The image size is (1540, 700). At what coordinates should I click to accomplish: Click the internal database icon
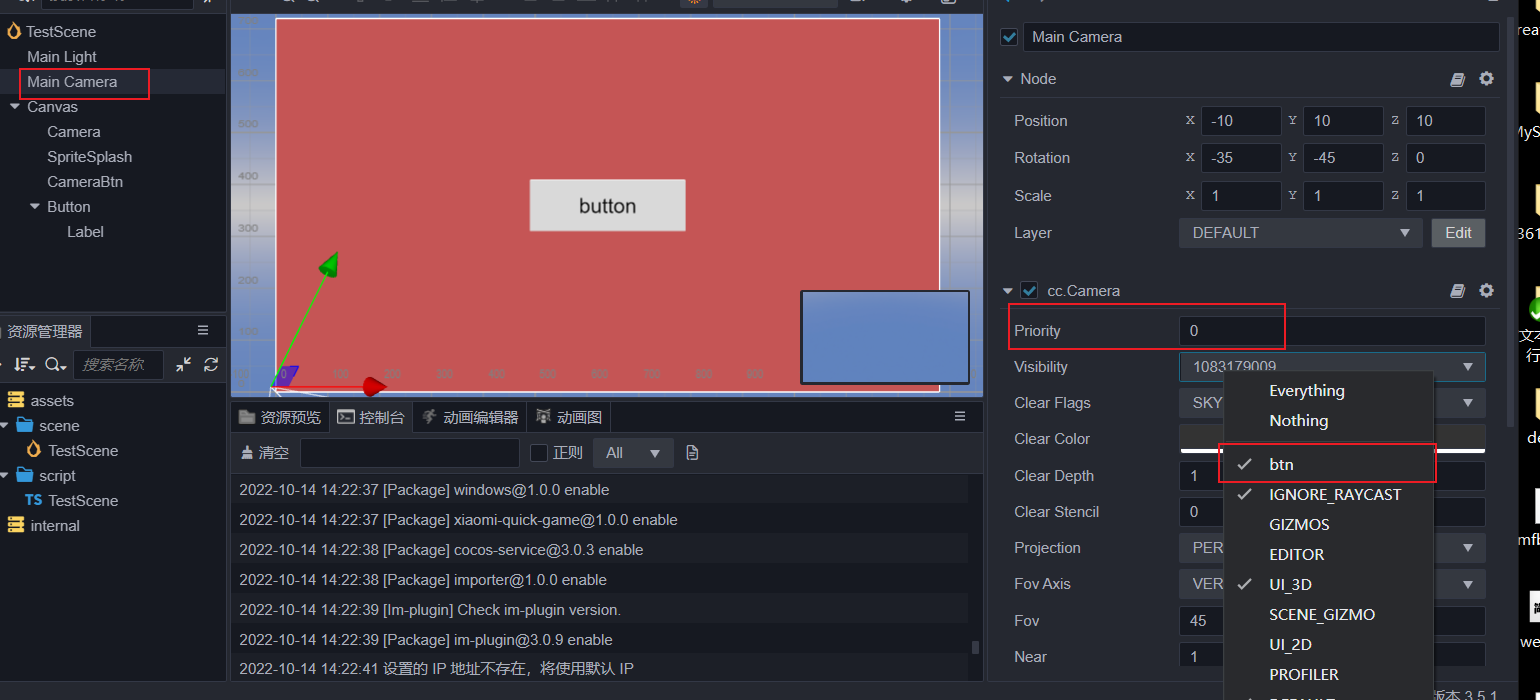point(15,525)
